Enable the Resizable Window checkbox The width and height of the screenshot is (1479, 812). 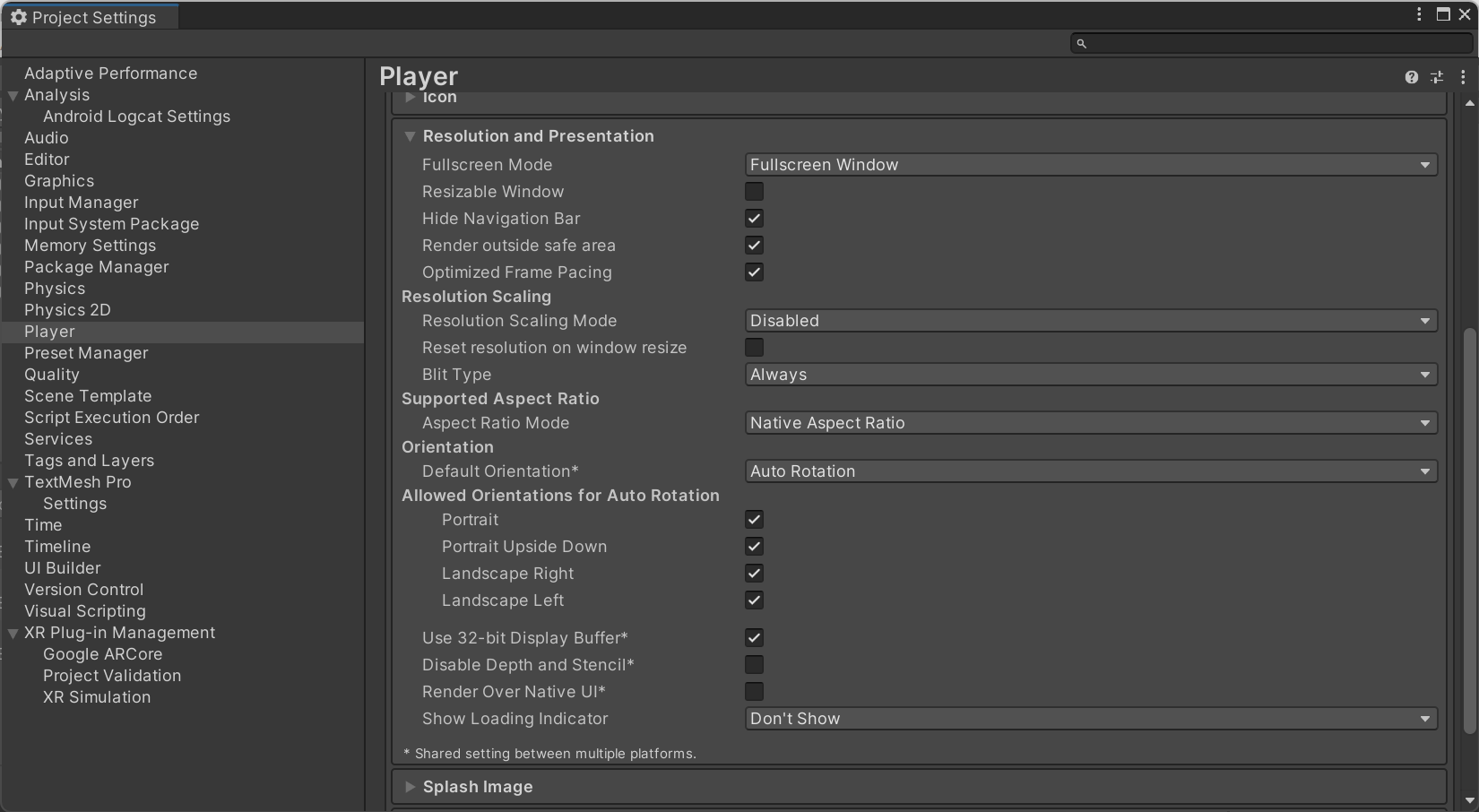point(754,192)
